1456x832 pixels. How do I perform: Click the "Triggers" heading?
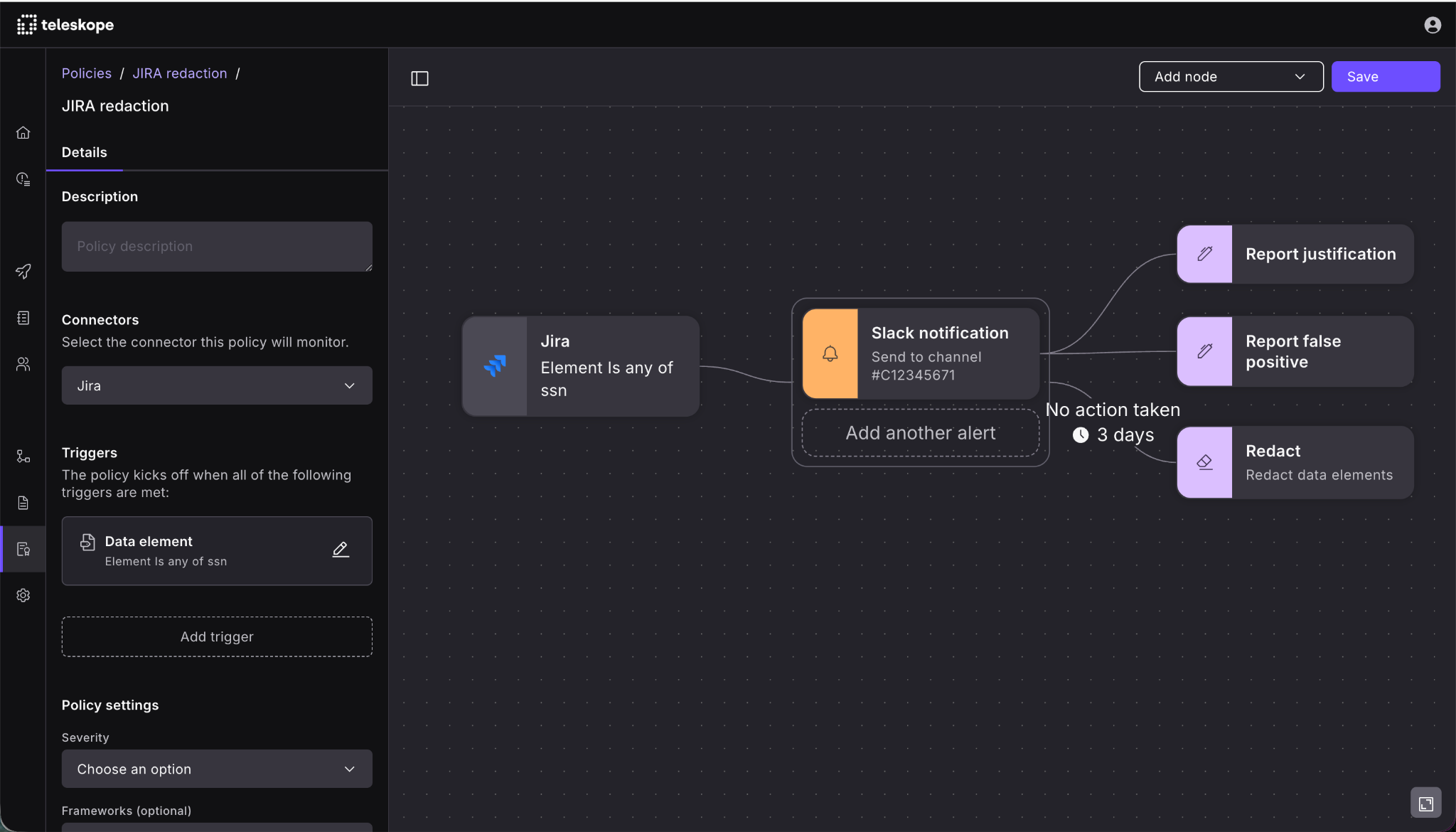coord(90,453)
